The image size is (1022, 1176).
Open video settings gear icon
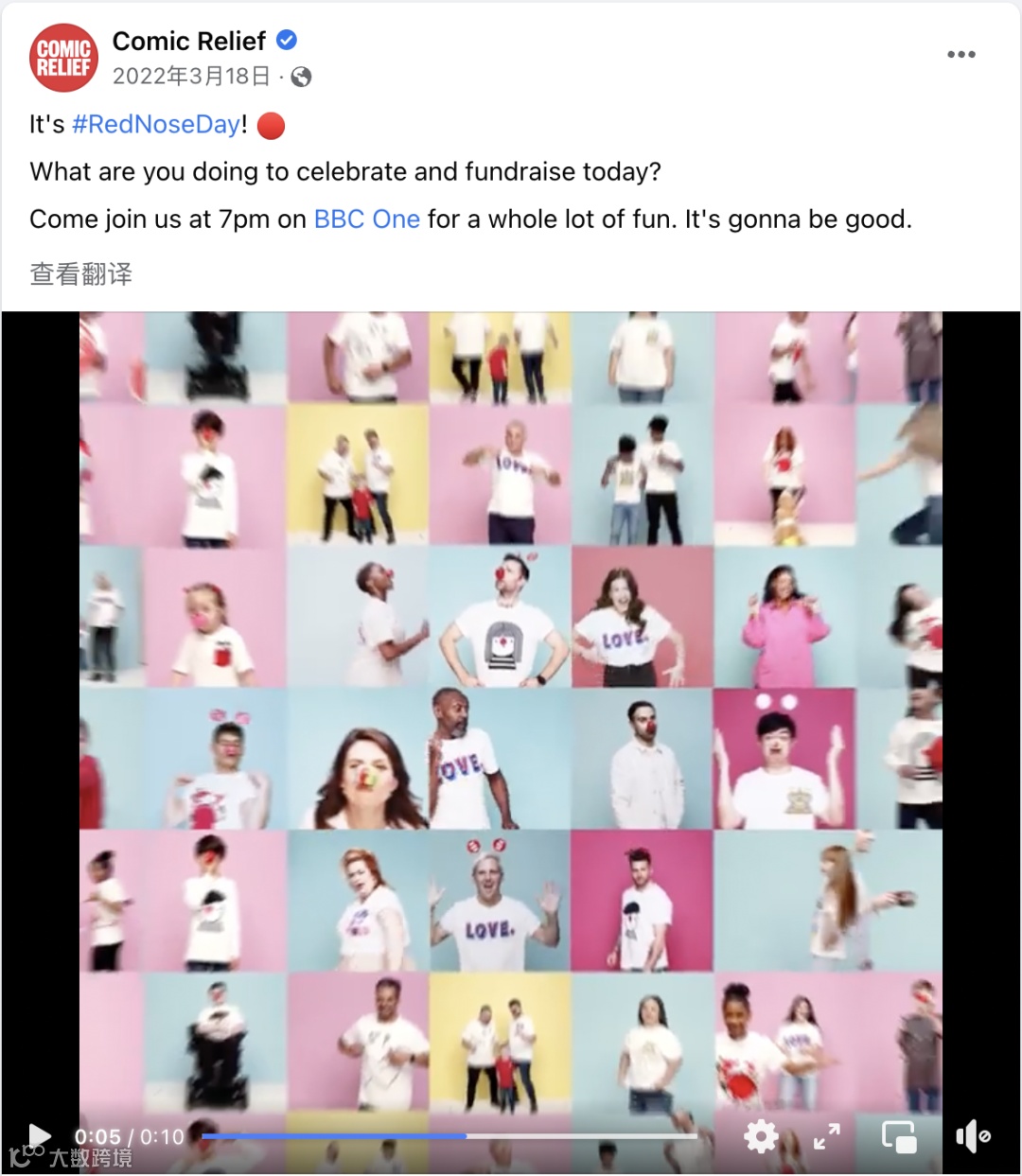coord(761,1136)
